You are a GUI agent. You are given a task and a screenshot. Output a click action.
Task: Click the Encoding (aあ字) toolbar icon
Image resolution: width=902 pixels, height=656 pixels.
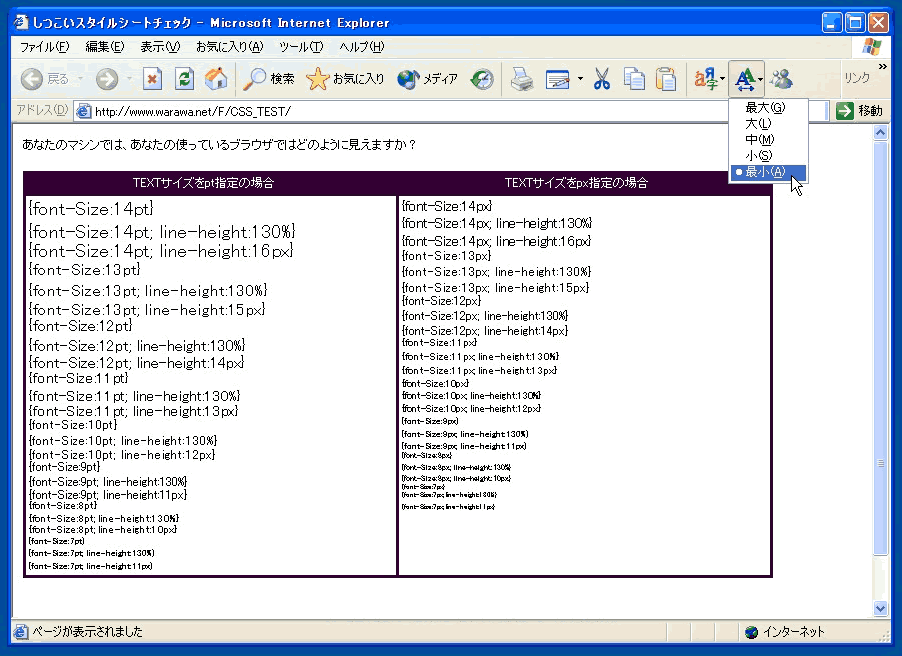[706, 79]
